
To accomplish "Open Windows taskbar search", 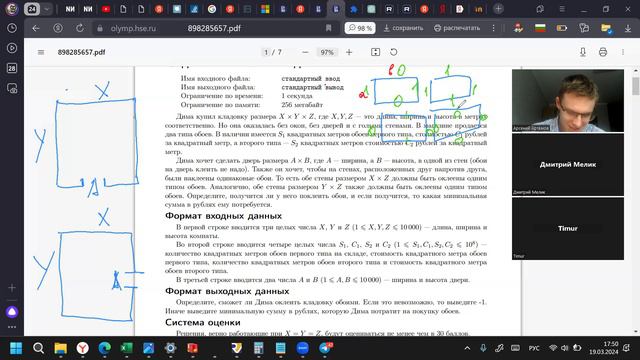I will [38, 348].
